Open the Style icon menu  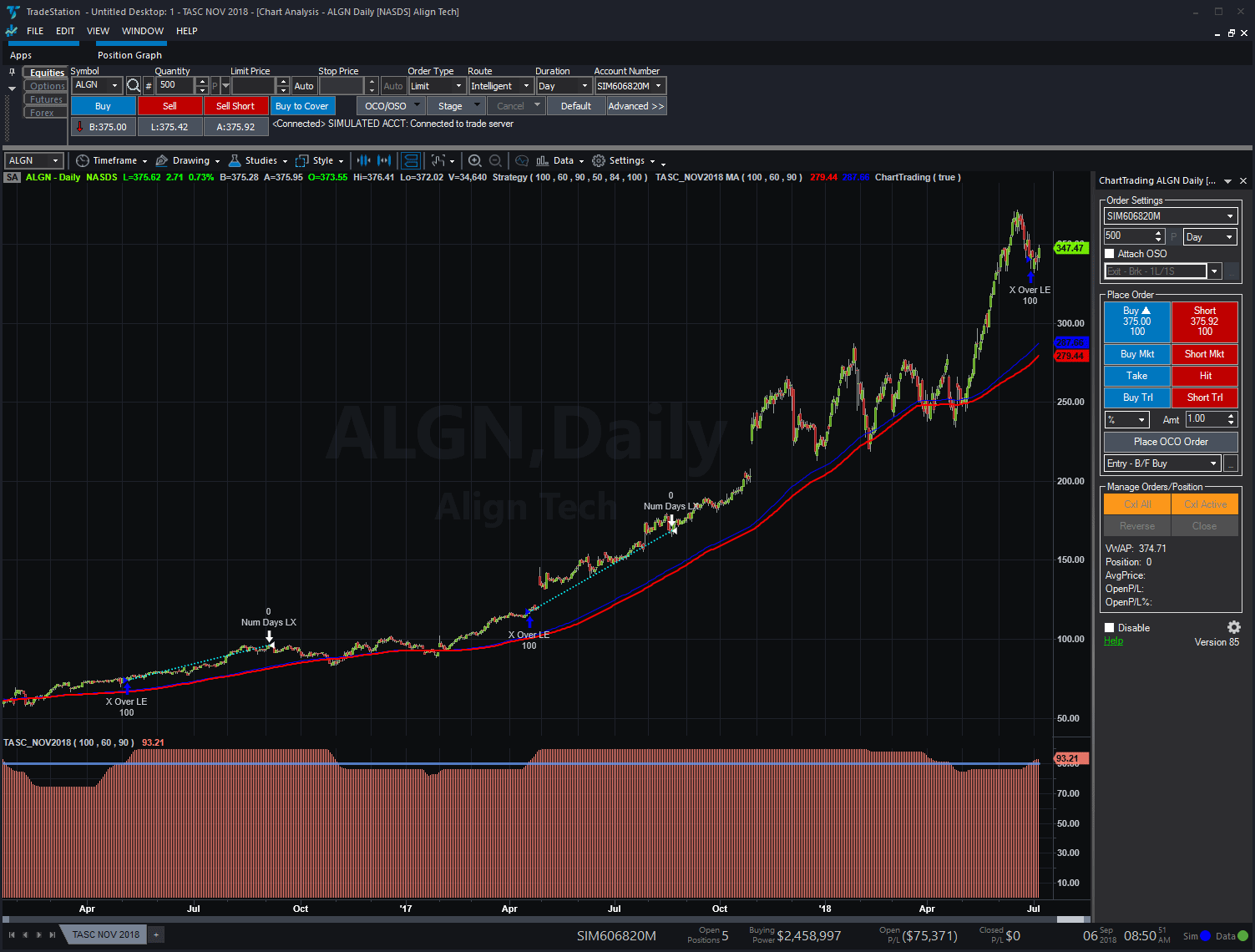pos(302,160)
